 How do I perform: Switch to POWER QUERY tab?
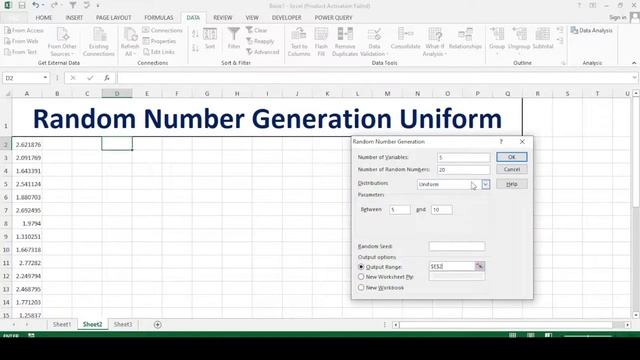coord(333,18)
